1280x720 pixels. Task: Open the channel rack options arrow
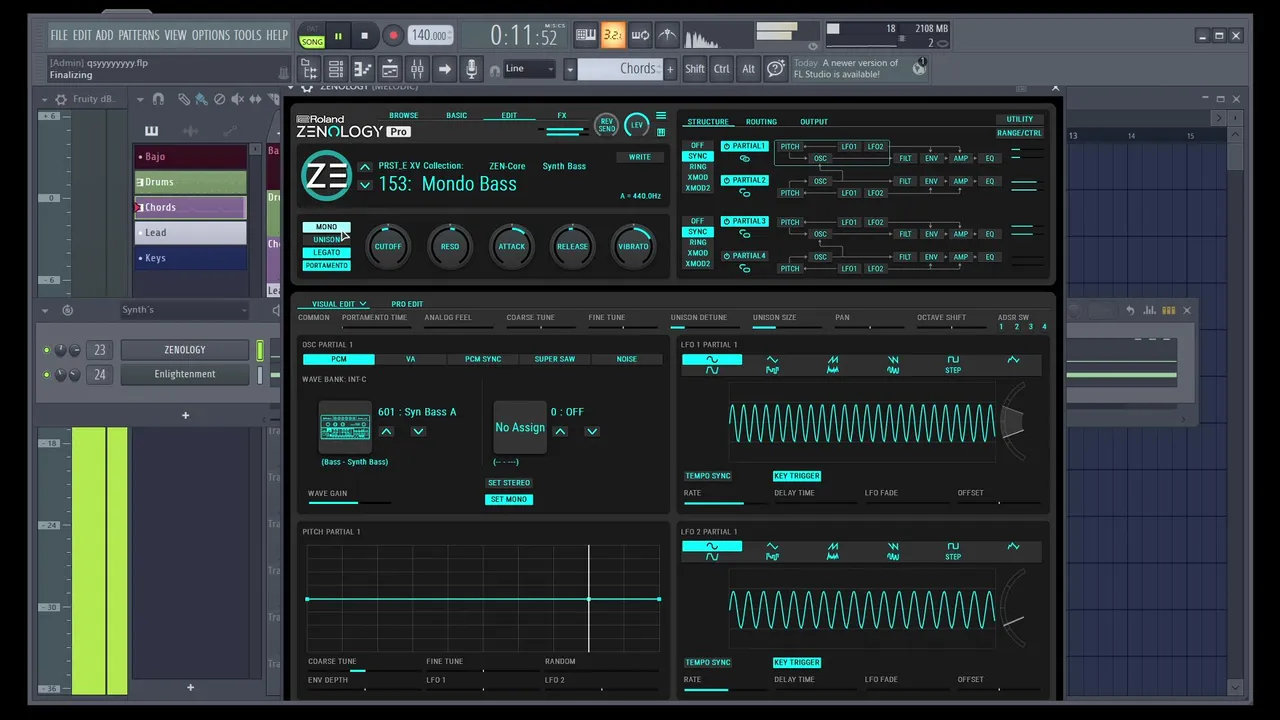pyautogui.click(x=45, y=310)
